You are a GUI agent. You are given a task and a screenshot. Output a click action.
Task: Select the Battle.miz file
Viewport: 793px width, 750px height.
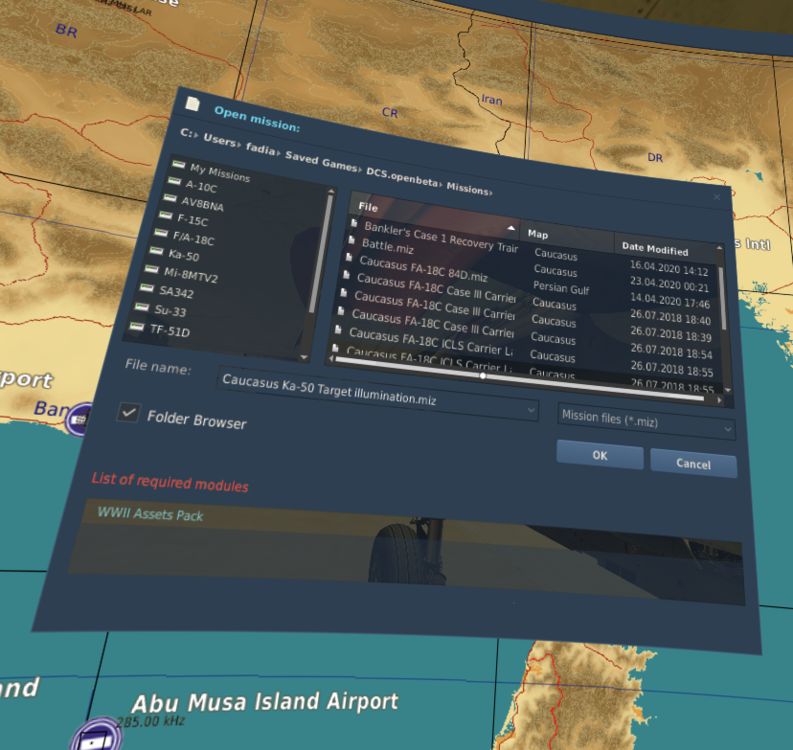pyautogui.click(x=387, y=246)
